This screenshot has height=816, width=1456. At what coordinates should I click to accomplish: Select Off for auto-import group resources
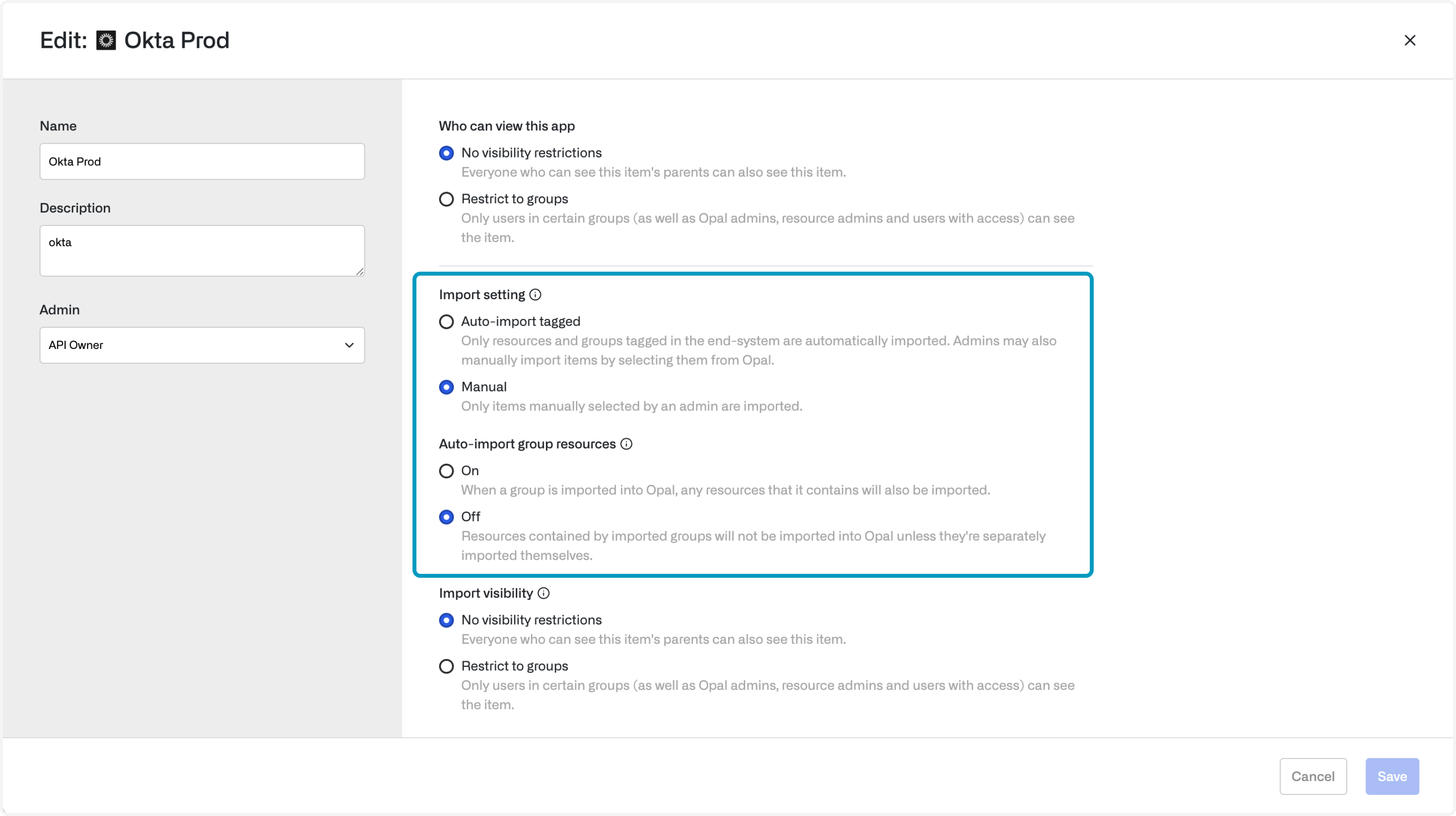446,516
